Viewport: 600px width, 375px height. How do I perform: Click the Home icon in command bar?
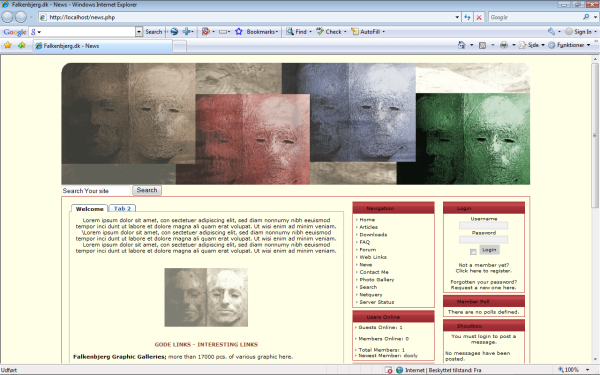click(462, 45)
